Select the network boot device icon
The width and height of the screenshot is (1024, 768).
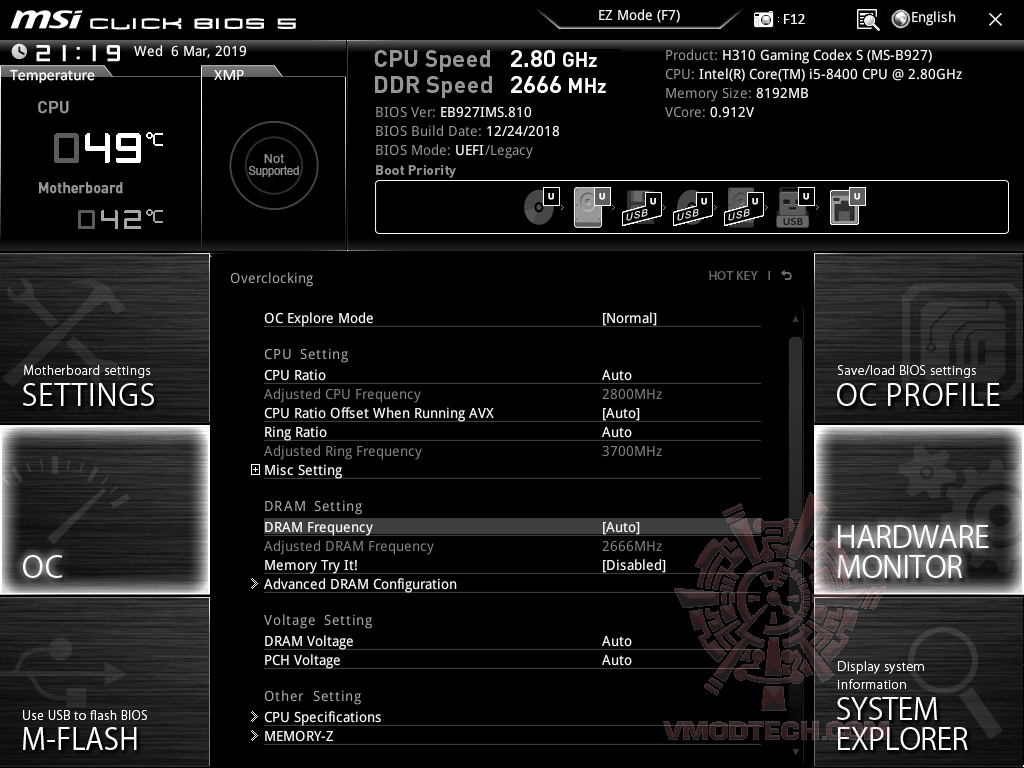click(847, 206)
